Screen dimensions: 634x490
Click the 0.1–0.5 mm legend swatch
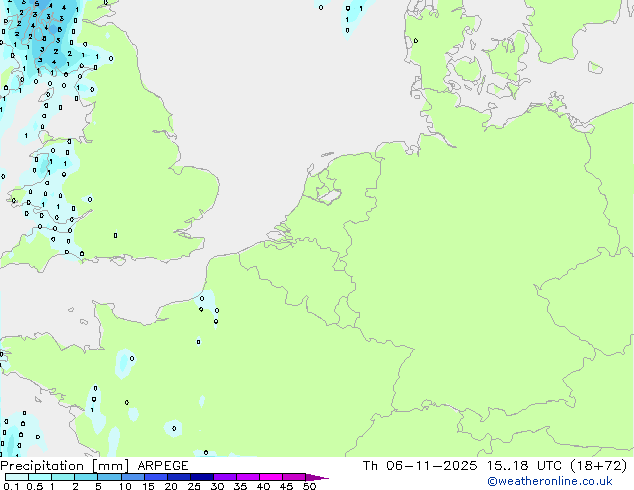(x=17, y=477)
